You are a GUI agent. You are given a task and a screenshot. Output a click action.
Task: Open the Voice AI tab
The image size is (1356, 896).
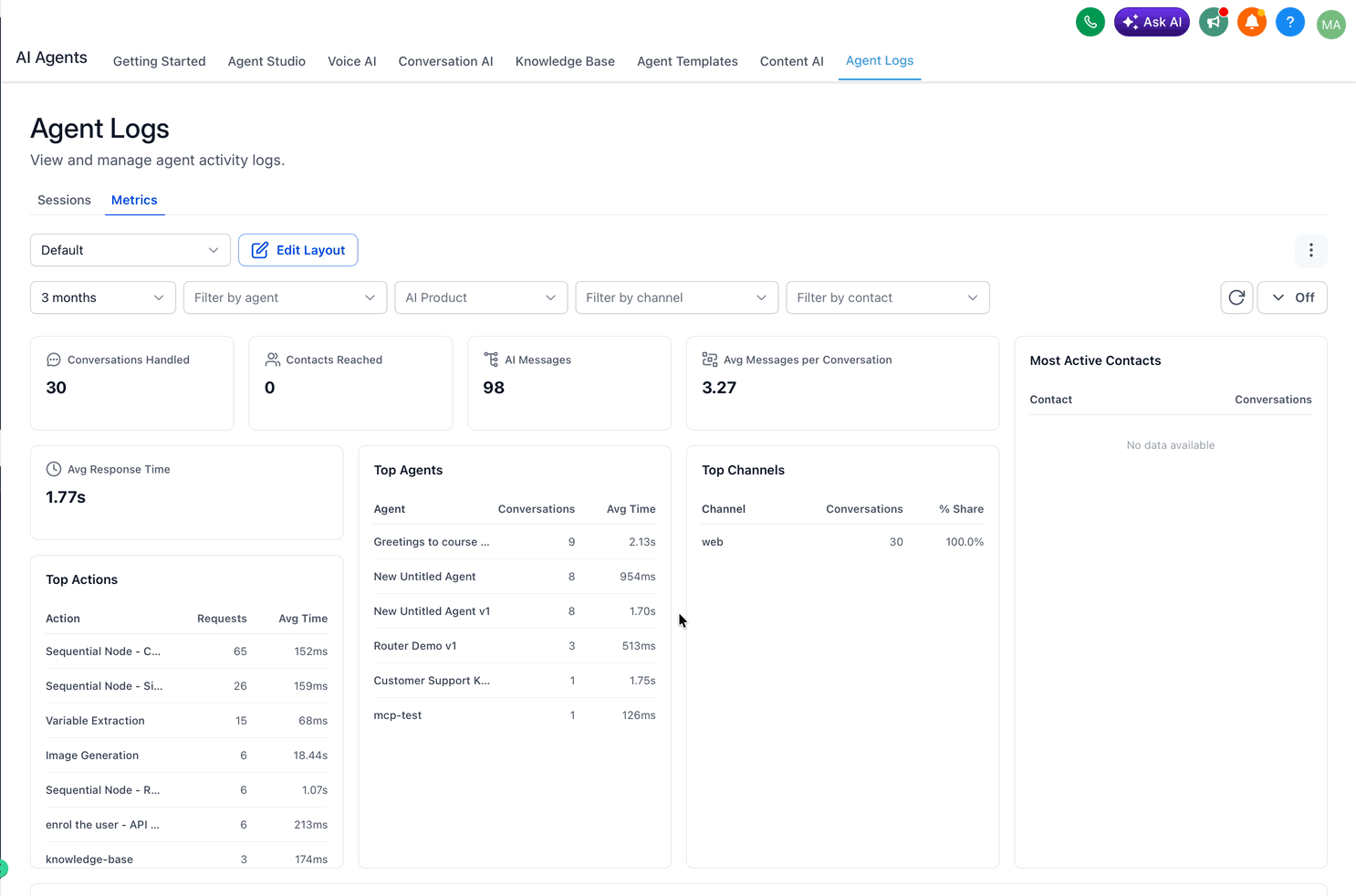(352, 61)
